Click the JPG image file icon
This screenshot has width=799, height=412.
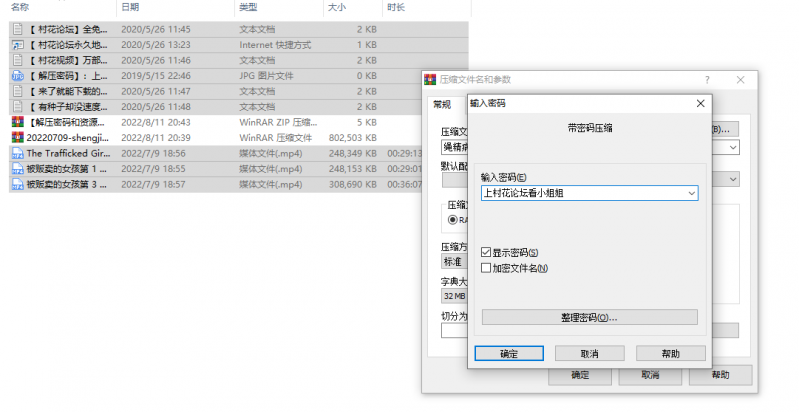(17, 75)
